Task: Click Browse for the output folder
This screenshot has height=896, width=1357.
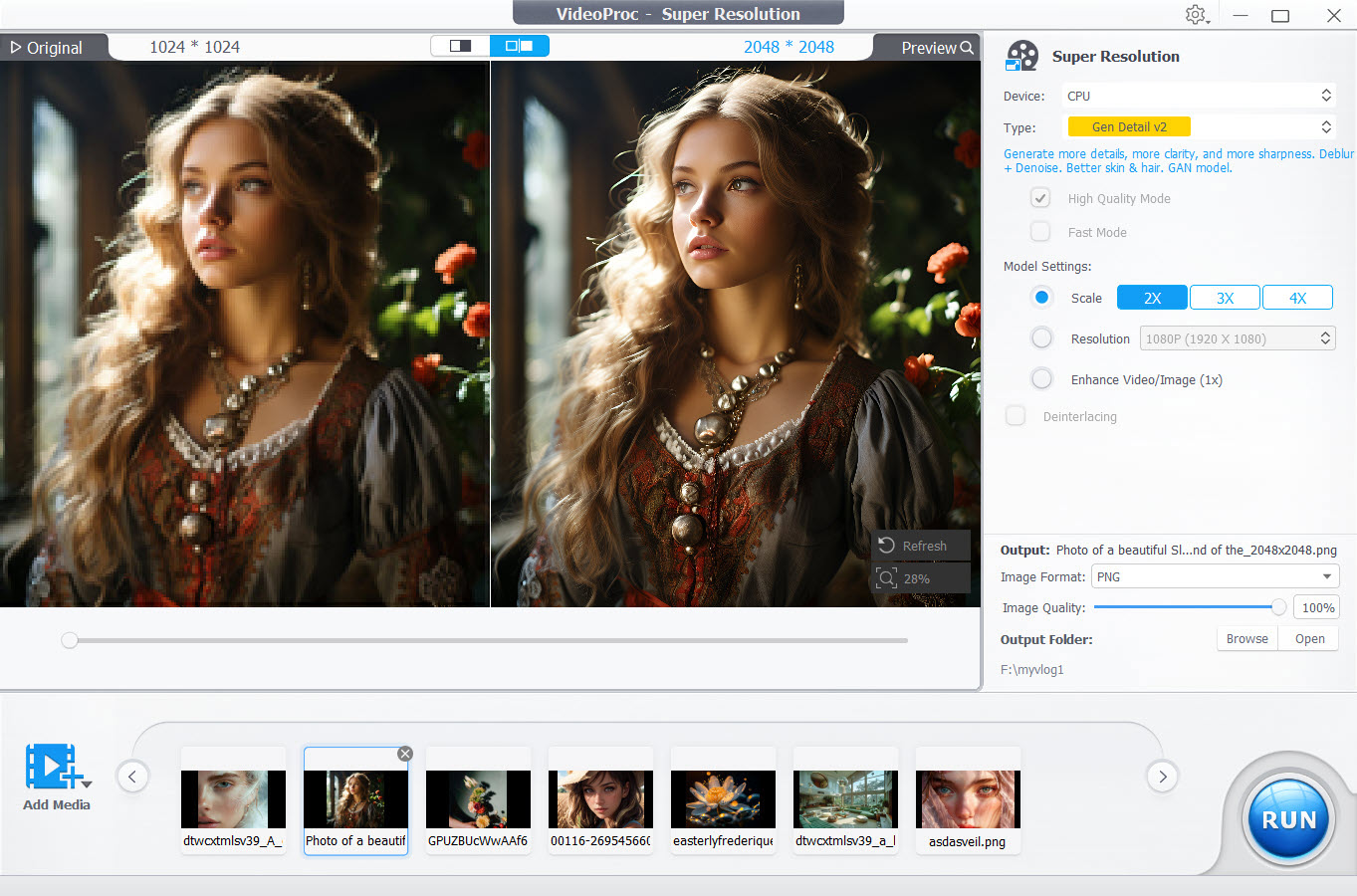Action: [1245, 638]
